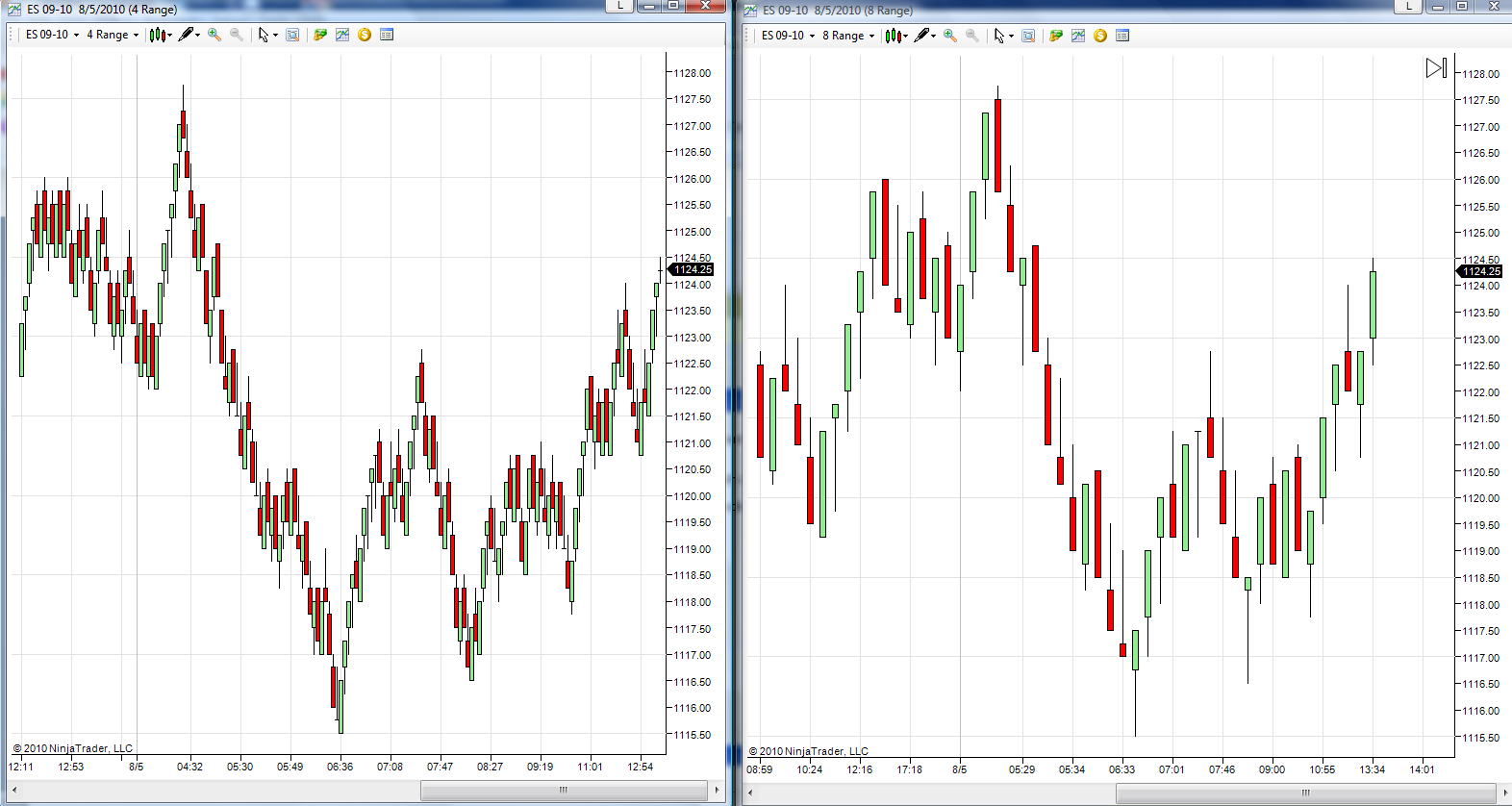This screenshot has width=1512, height=806.
Task: Open the cursor pointer dropdown in the 8 Range chart
Action: click(1003, 36)
